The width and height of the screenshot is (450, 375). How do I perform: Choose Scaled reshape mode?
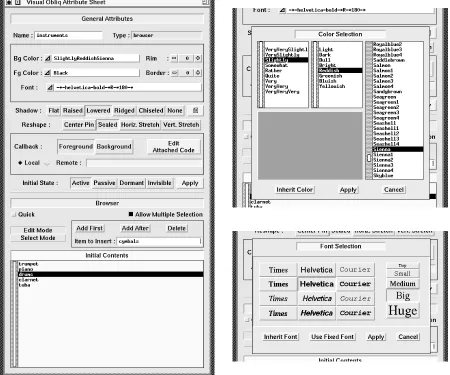point(107,125)
